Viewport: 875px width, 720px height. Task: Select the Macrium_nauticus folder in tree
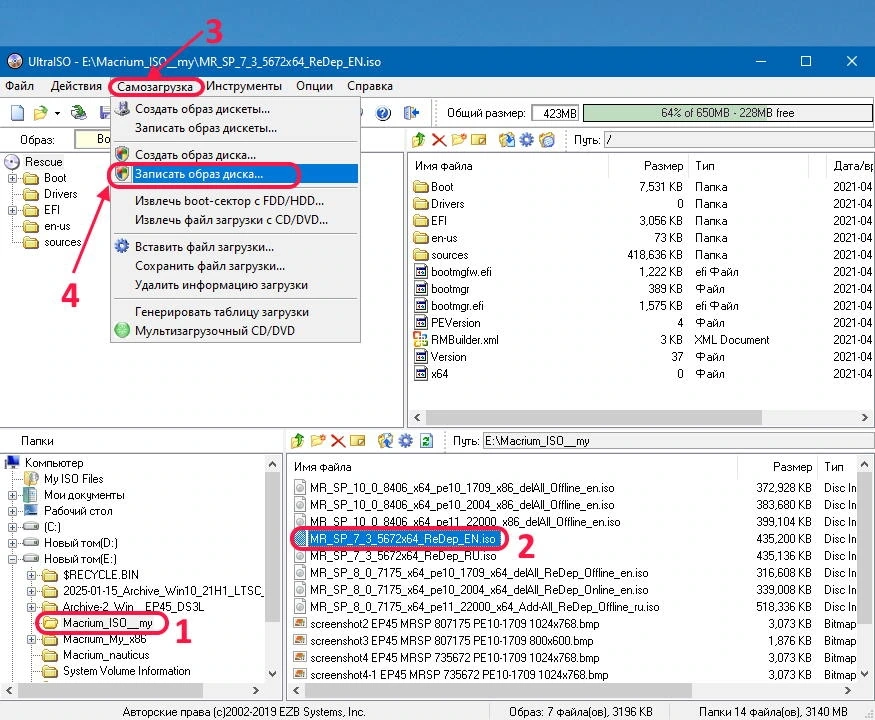pyautogui.click(x=106, y=655)
